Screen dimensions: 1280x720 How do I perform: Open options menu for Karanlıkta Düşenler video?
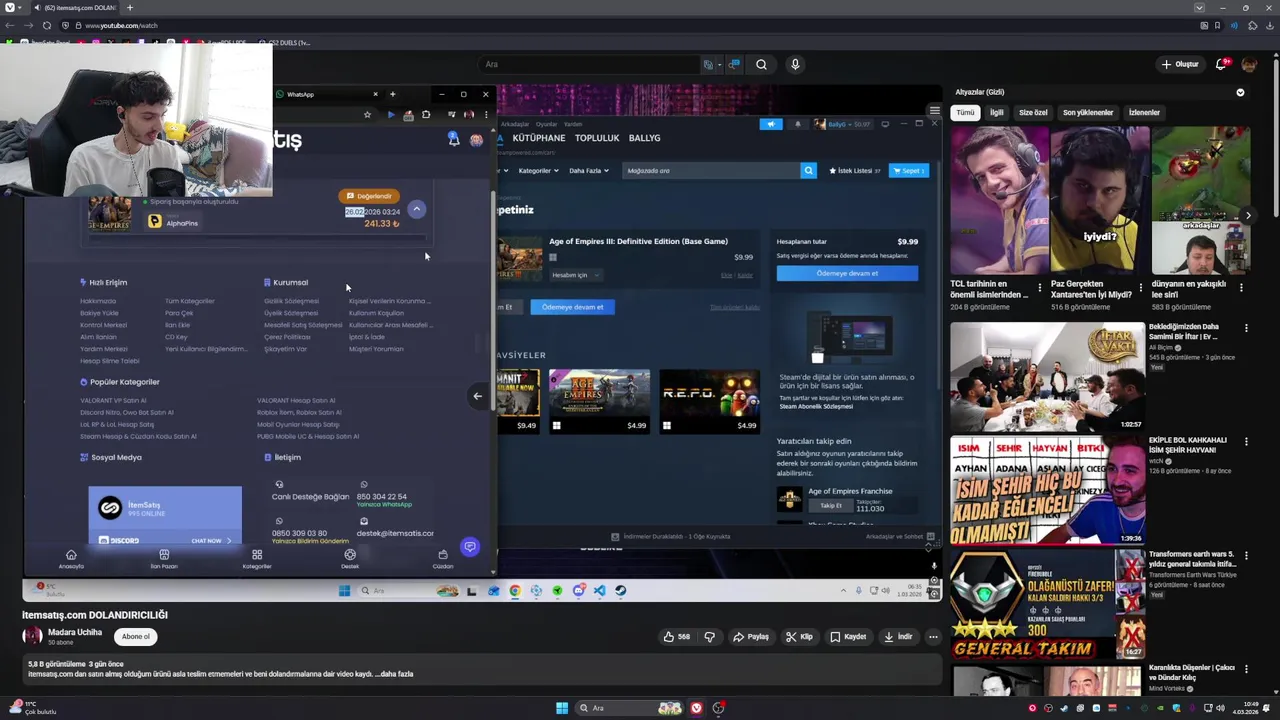(x=1246, y=668)
